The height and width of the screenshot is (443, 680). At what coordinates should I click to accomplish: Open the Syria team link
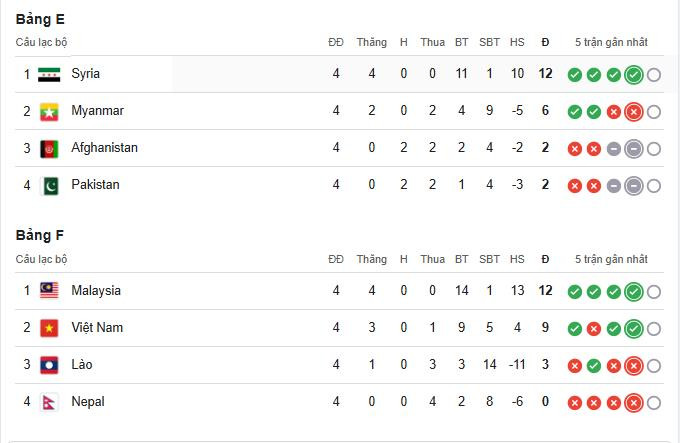85,74
